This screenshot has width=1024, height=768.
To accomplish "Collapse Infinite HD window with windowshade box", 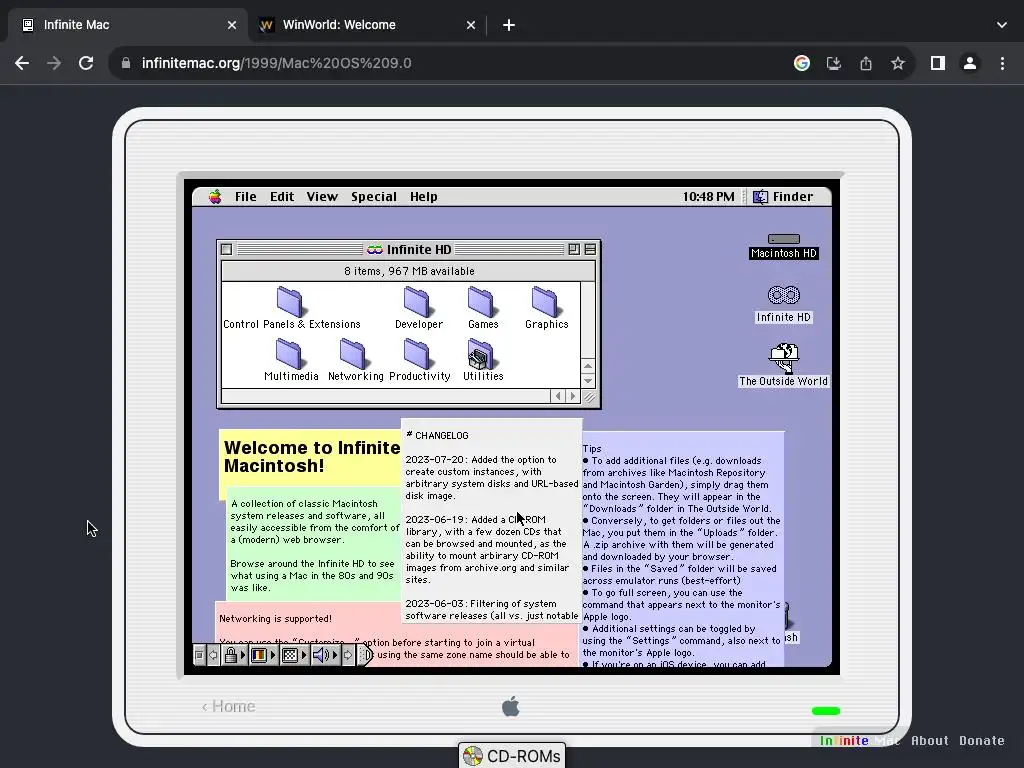I will click(590, 249).
